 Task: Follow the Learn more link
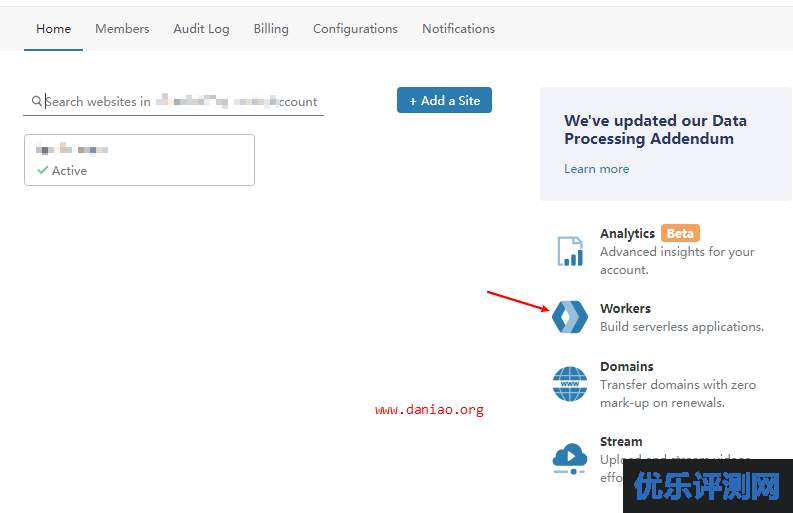pyautogui.click(x=596, y=169)
